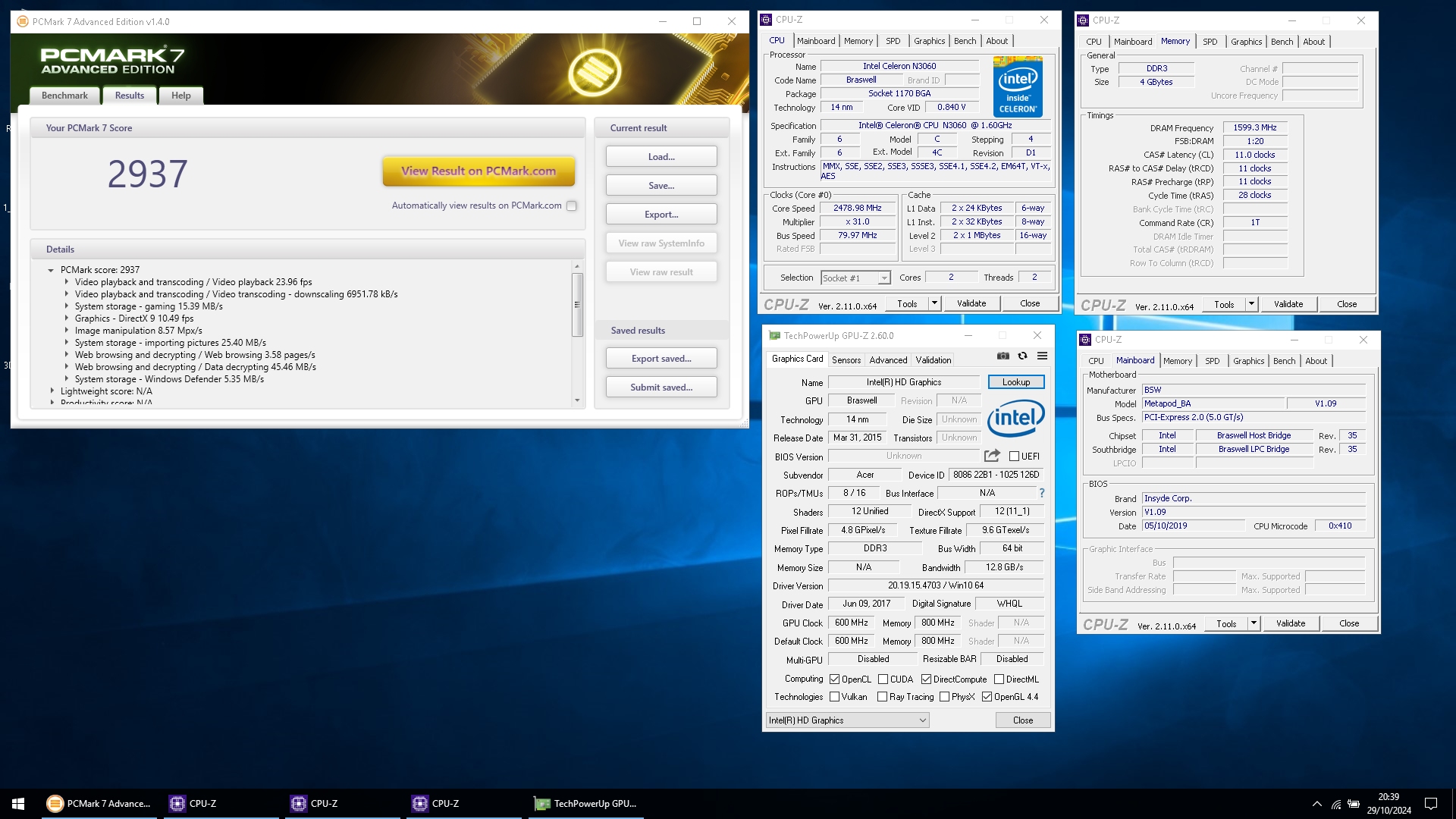Viewport: 1456px width, 819px height.
Task: Toggle the Ray Tracing checkbox
Action: coord(882,697)
